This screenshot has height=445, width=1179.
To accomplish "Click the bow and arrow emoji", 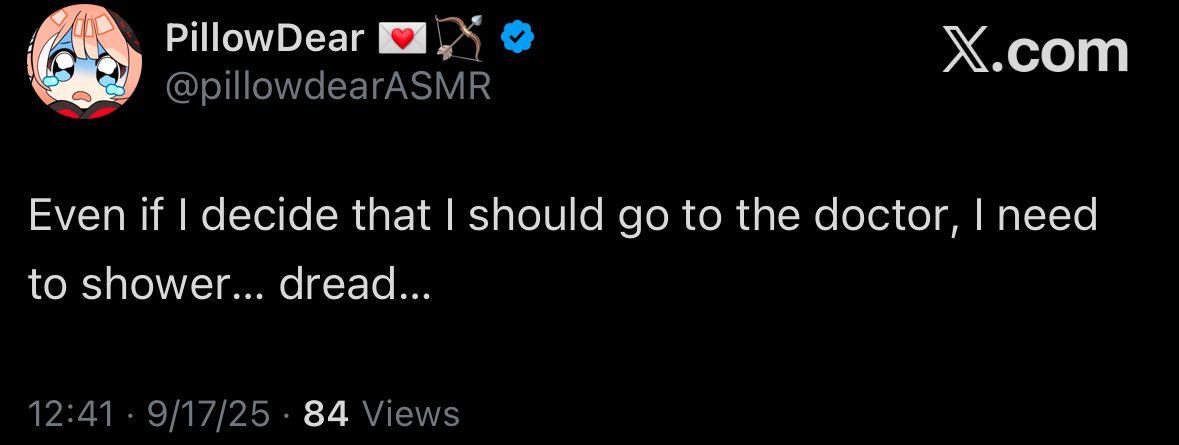I will 459,38.
